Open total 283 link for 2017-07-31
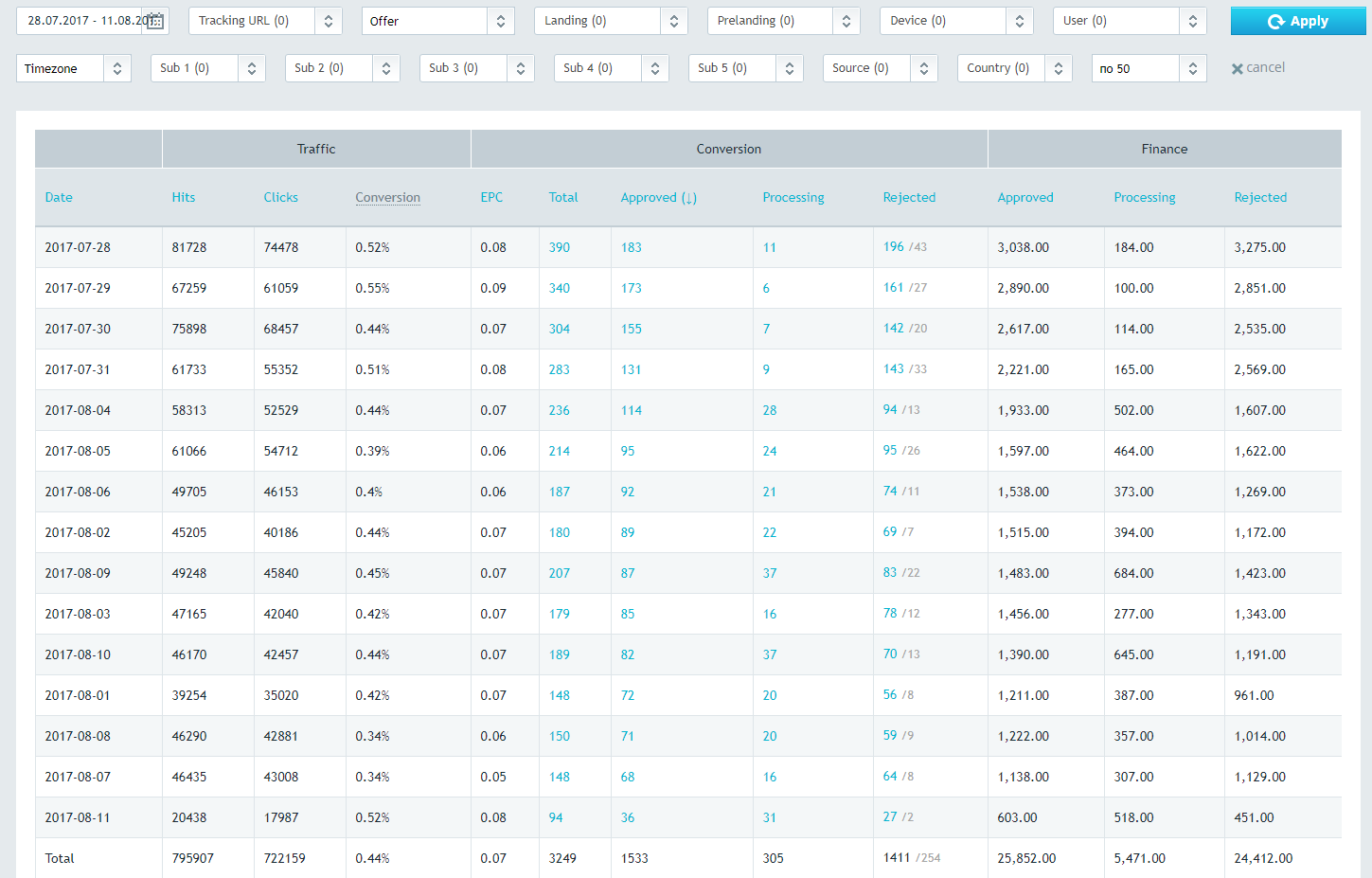 (560, 369)
